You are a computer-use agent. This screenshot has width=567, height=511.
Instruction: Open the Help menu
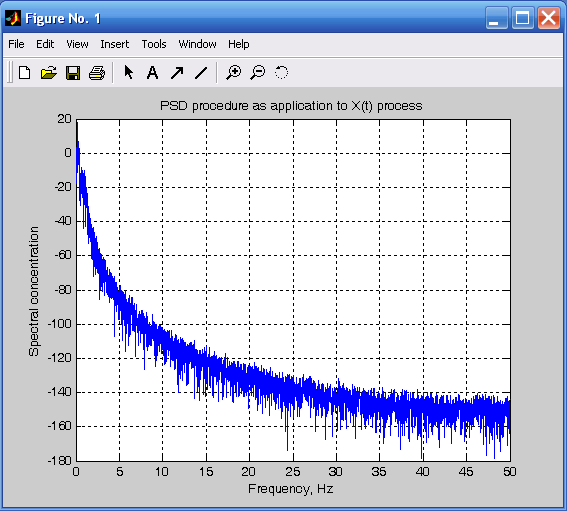[x=239, y=44]
